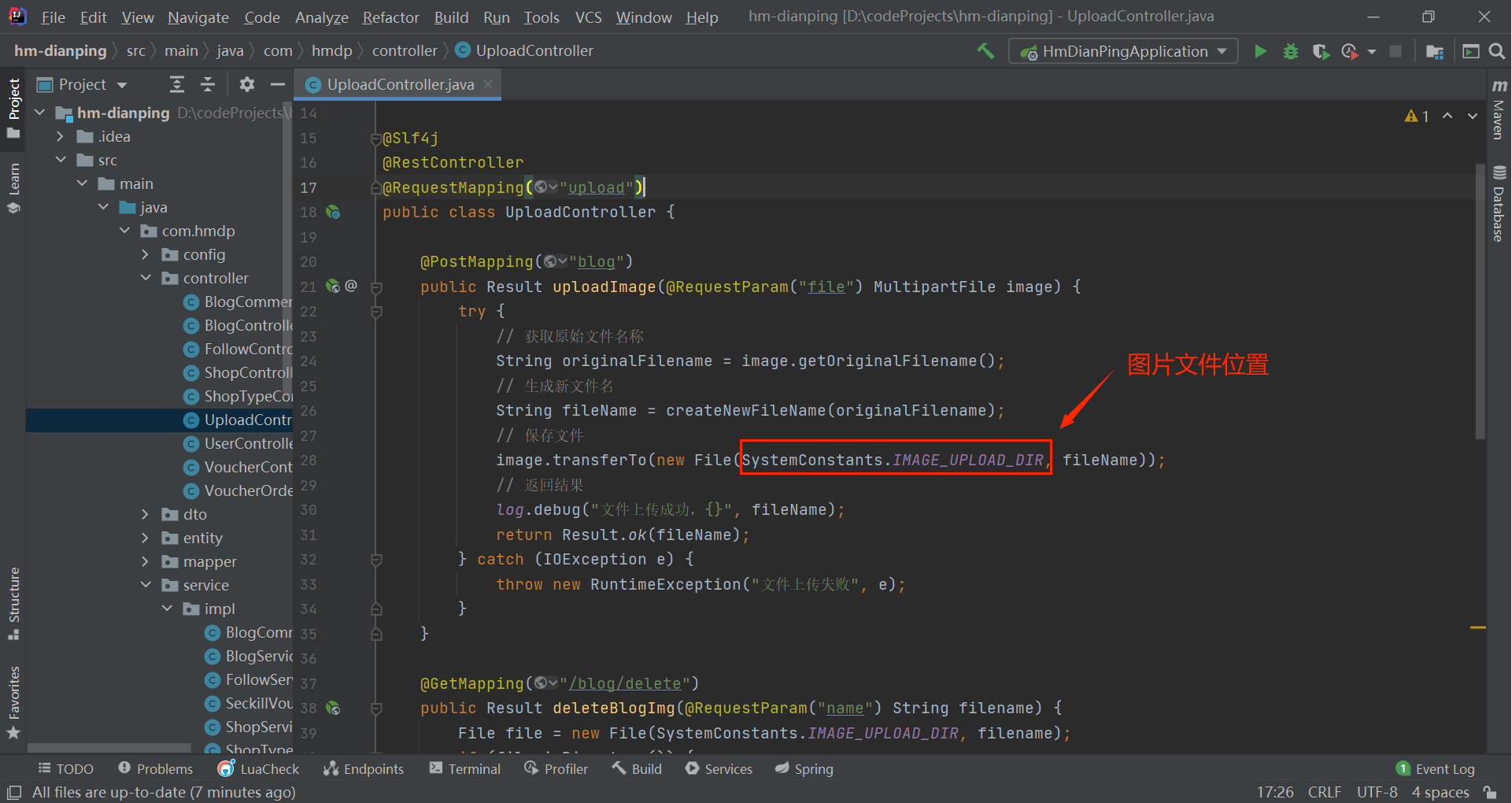Toggle folding at line 15 annotation
This screenshot has height=803, width=1512.
pyautogui.click(x=376, y=139)
